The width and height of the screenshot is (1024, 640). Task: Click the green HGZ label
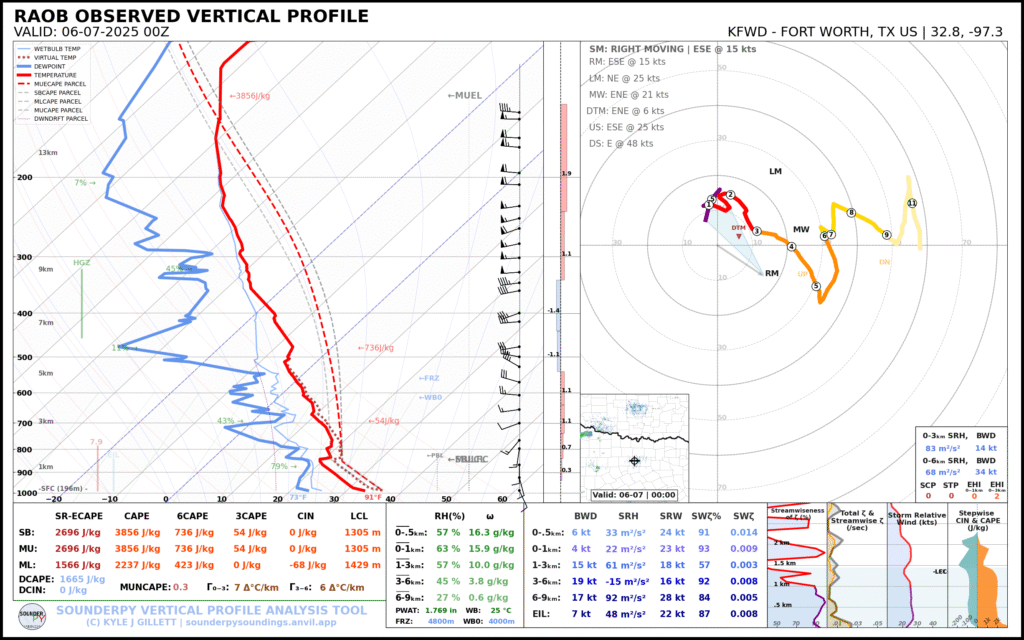[82, 263]
